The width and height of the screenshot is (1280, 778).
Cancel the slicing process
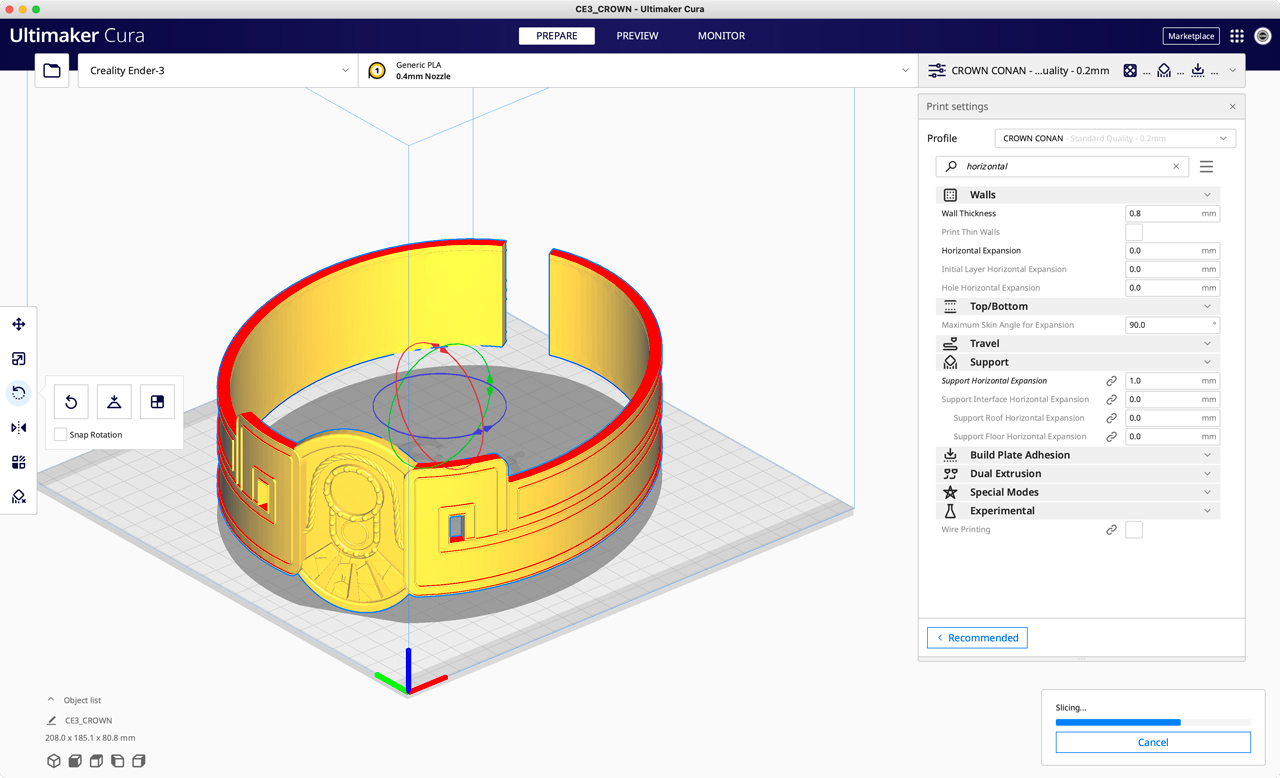[1153, 742]
